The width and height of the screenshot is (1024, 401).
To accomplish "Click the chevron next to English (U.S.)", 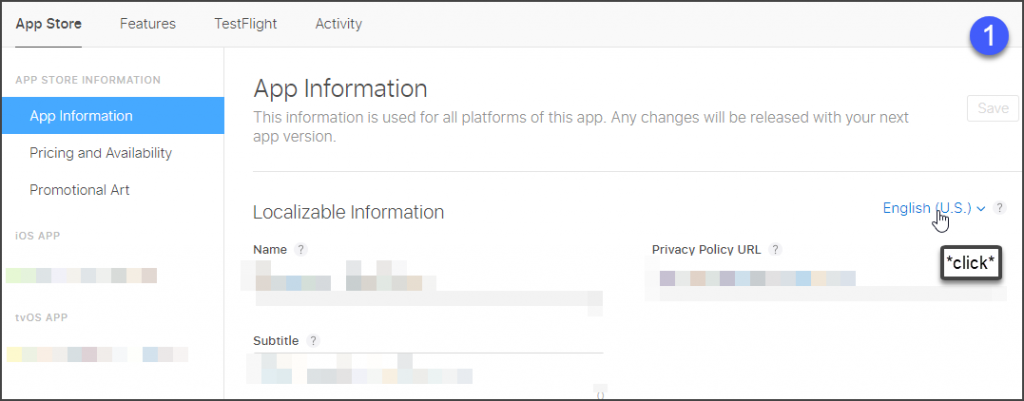I will (x=980, y=209).
